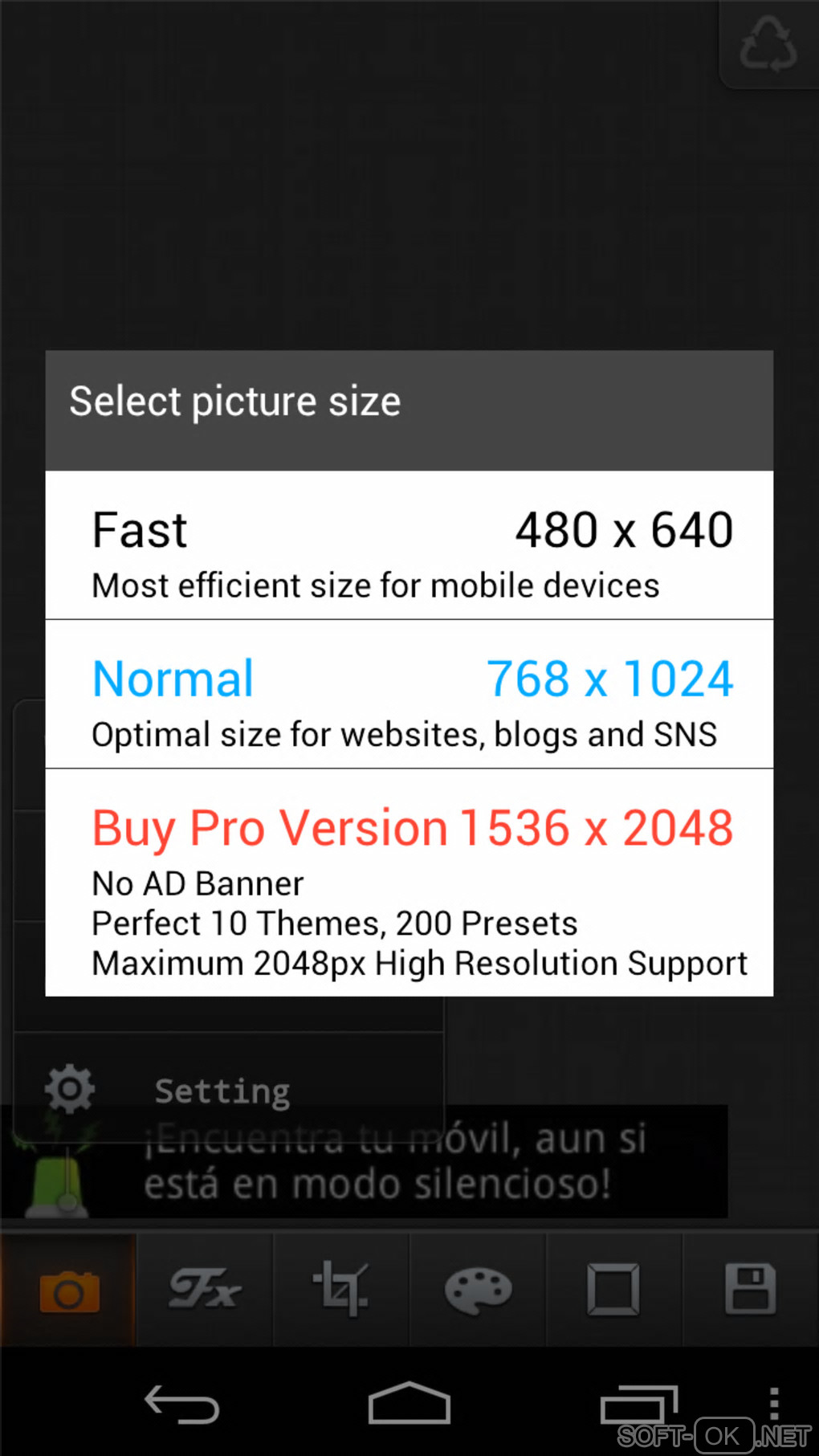
Task: Tap the recycle icon at top right
Action: pos(768,44)
